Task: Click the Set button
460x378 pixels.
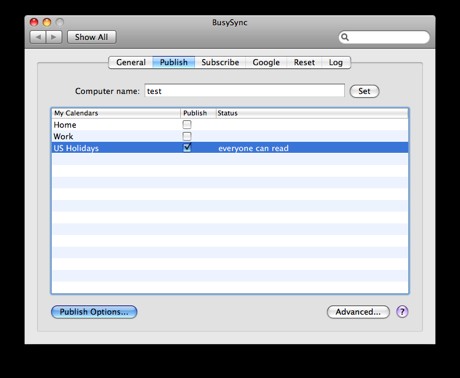Action: point(364,91)
